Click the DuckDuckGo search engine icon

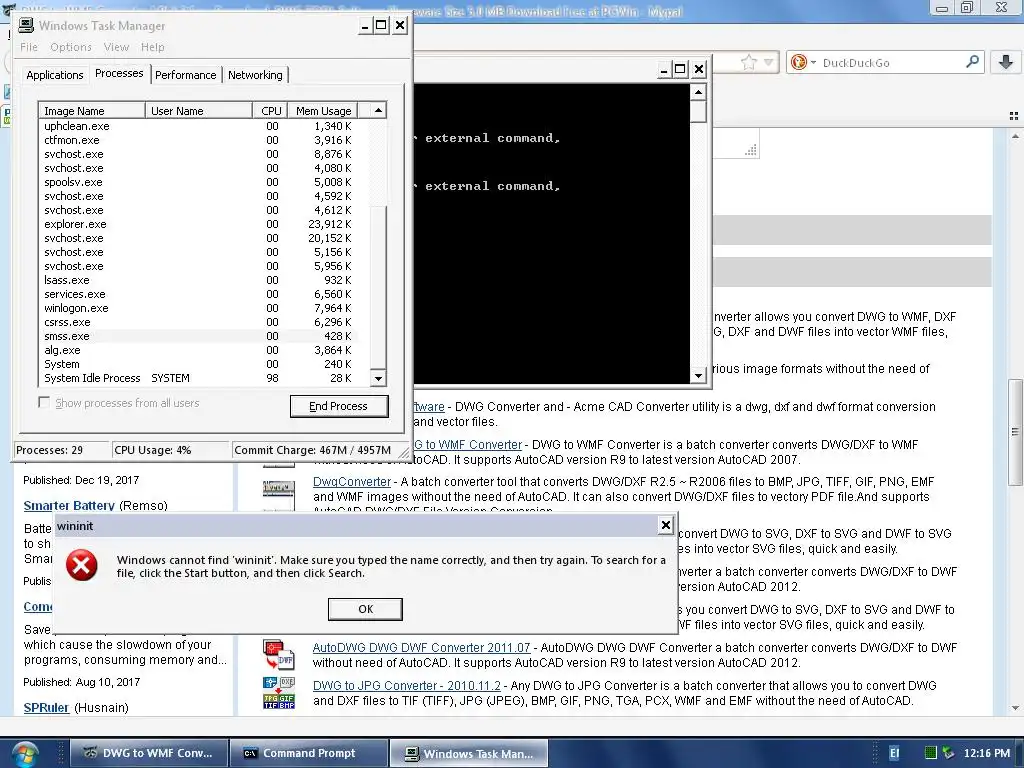tap(798, 62)
